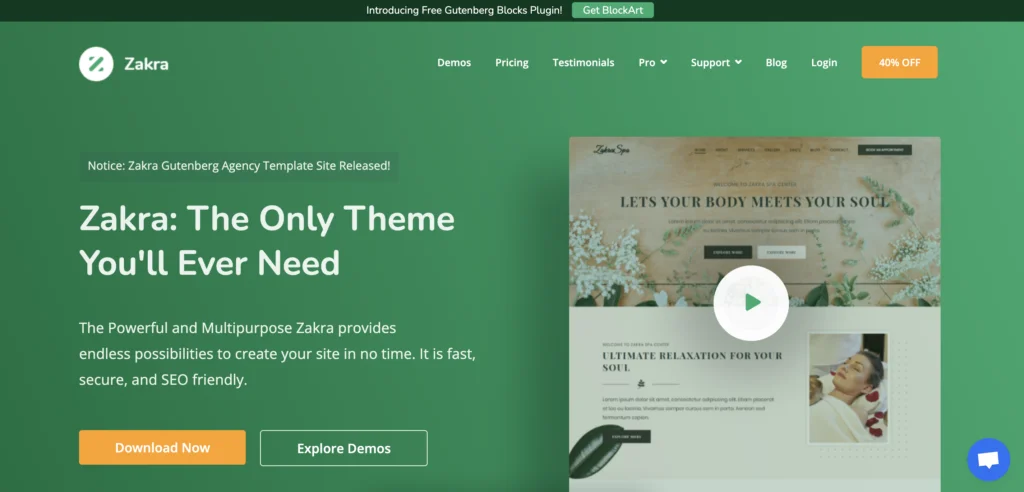
Task: Expand the Support menu chevron
Action: (x=738, y=62)
